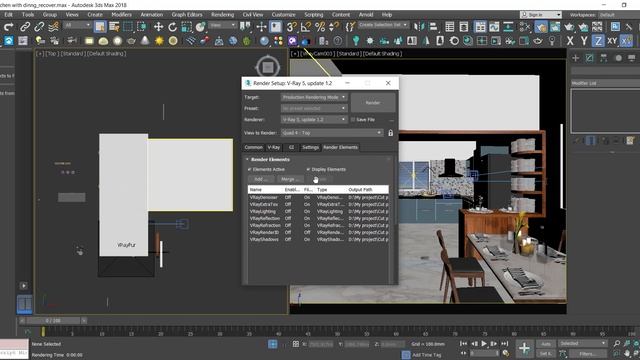640x360 pixels.
Task: Click Filters button near key controls
Action: pos(587,354)
